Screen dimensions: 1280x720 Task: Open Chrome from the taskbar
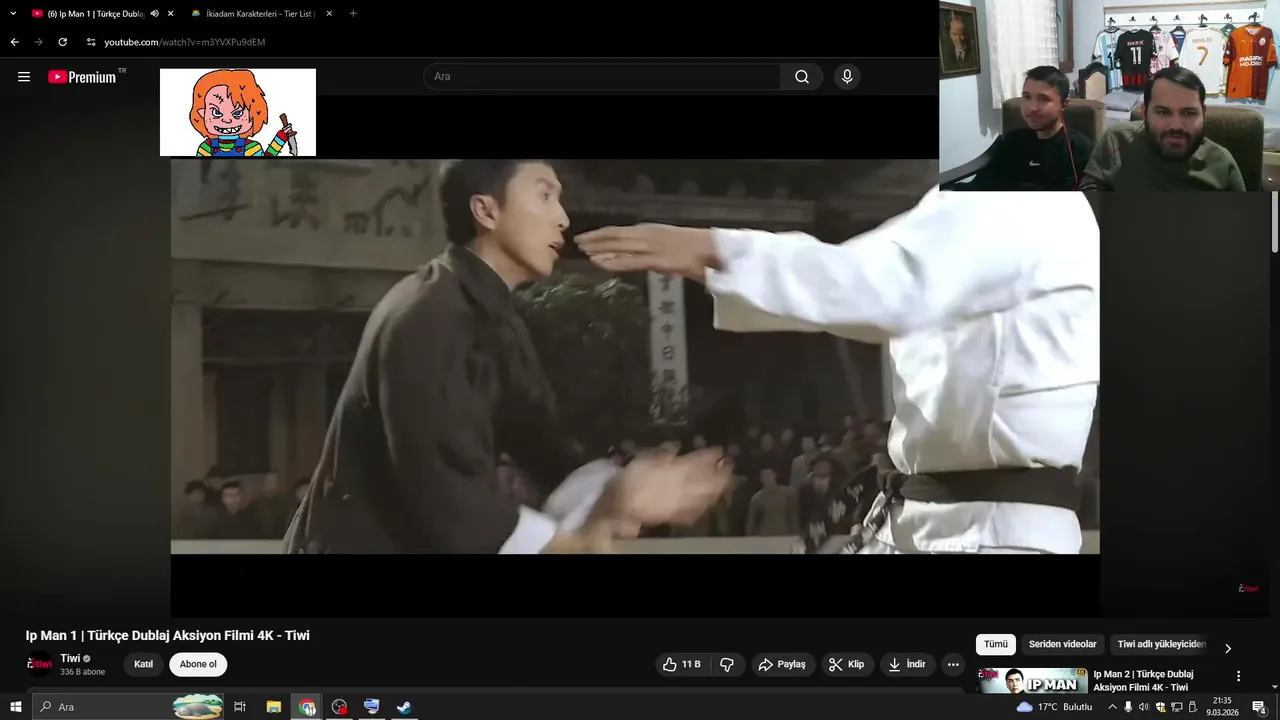coord(307,707)
